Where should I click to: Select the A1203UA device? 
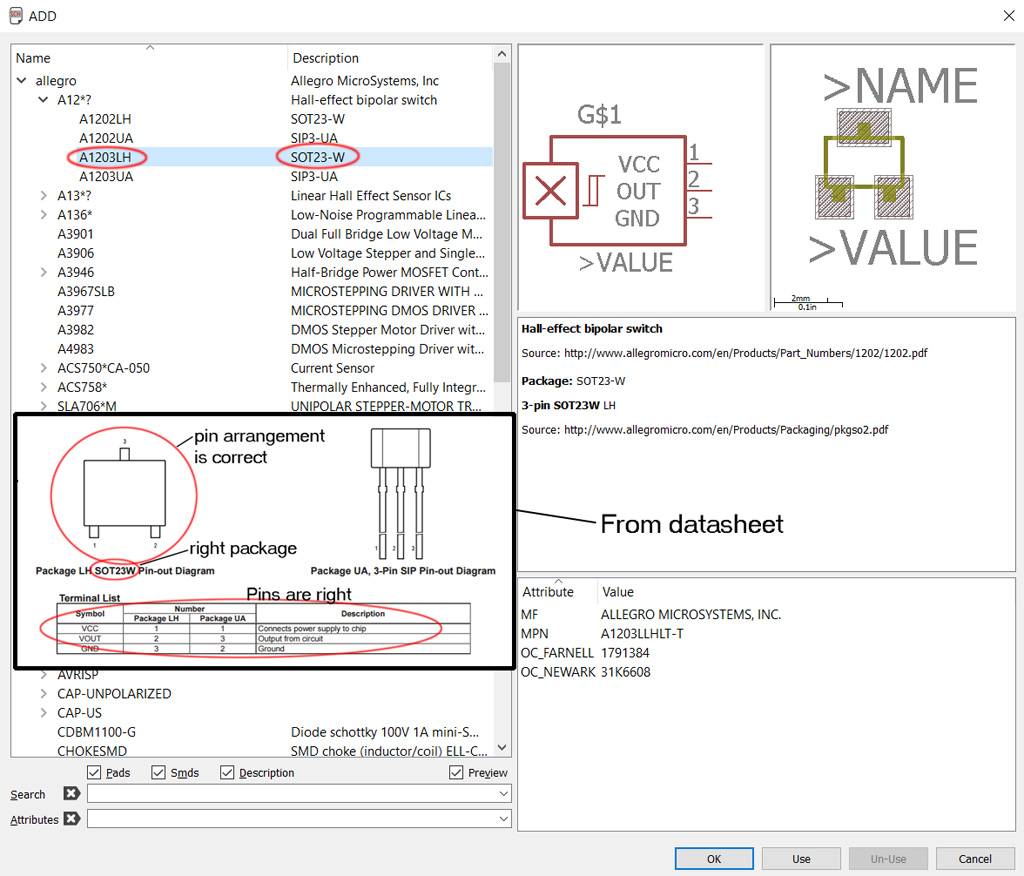[106, 176]
